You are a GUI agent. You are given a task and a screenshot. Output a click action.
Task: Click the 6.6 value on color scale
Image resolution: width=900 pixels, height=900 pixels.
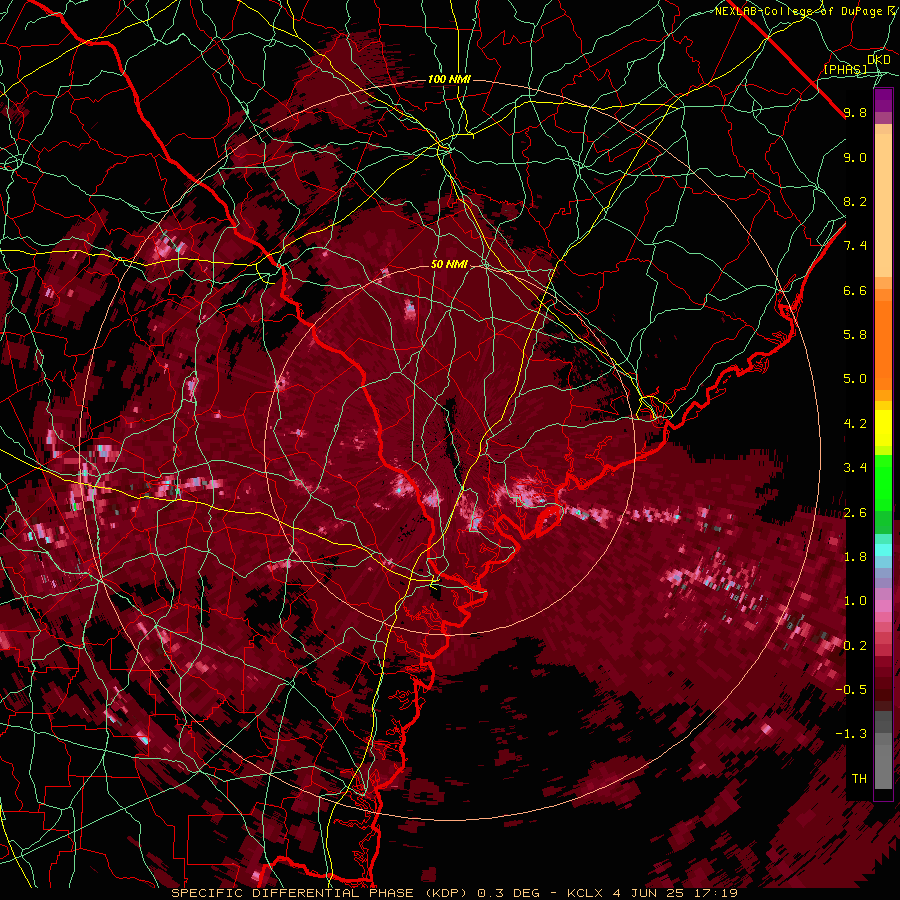855,290
